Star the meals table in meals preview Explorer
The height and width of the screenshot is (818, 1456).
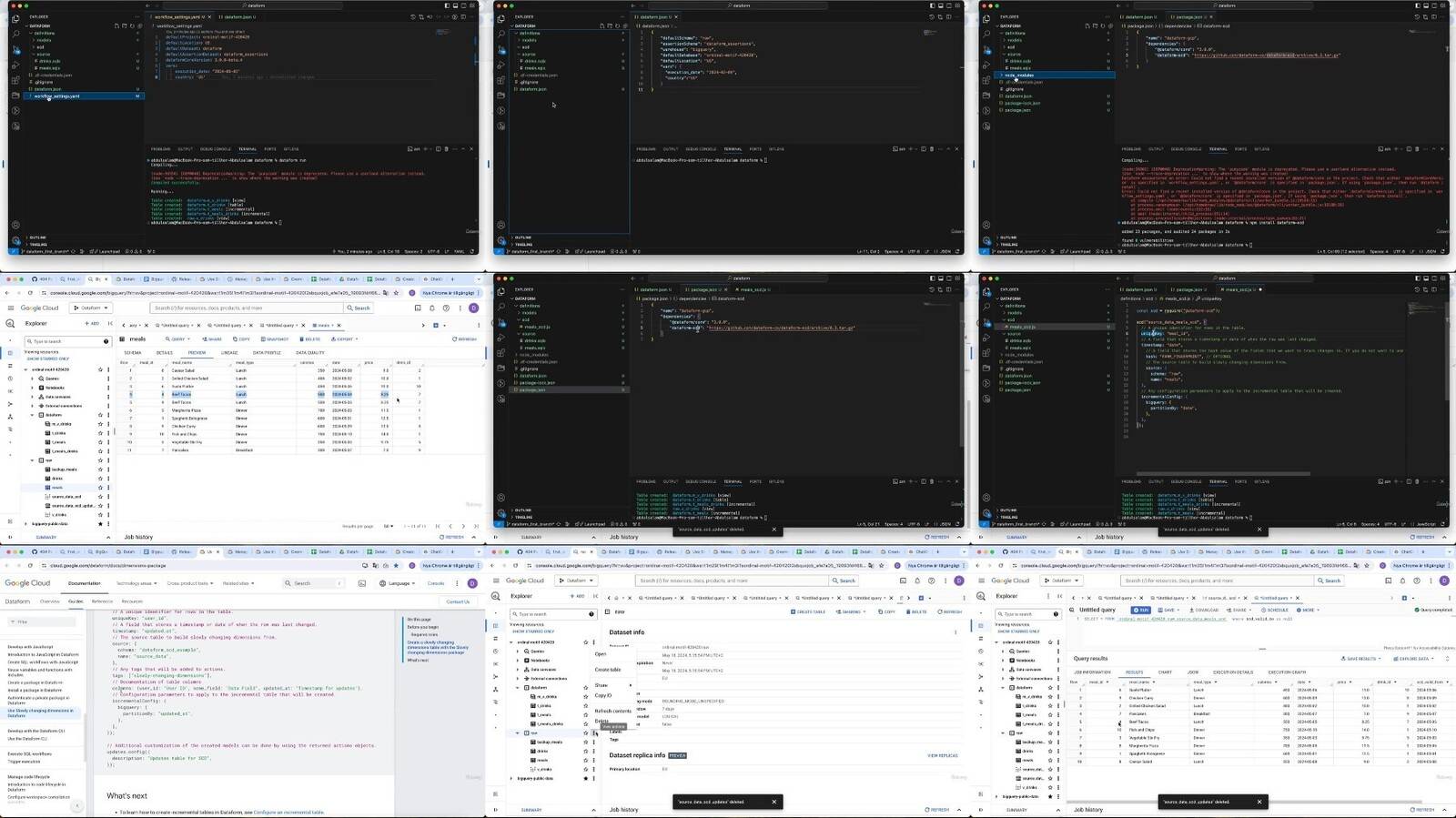pos(100,488)
